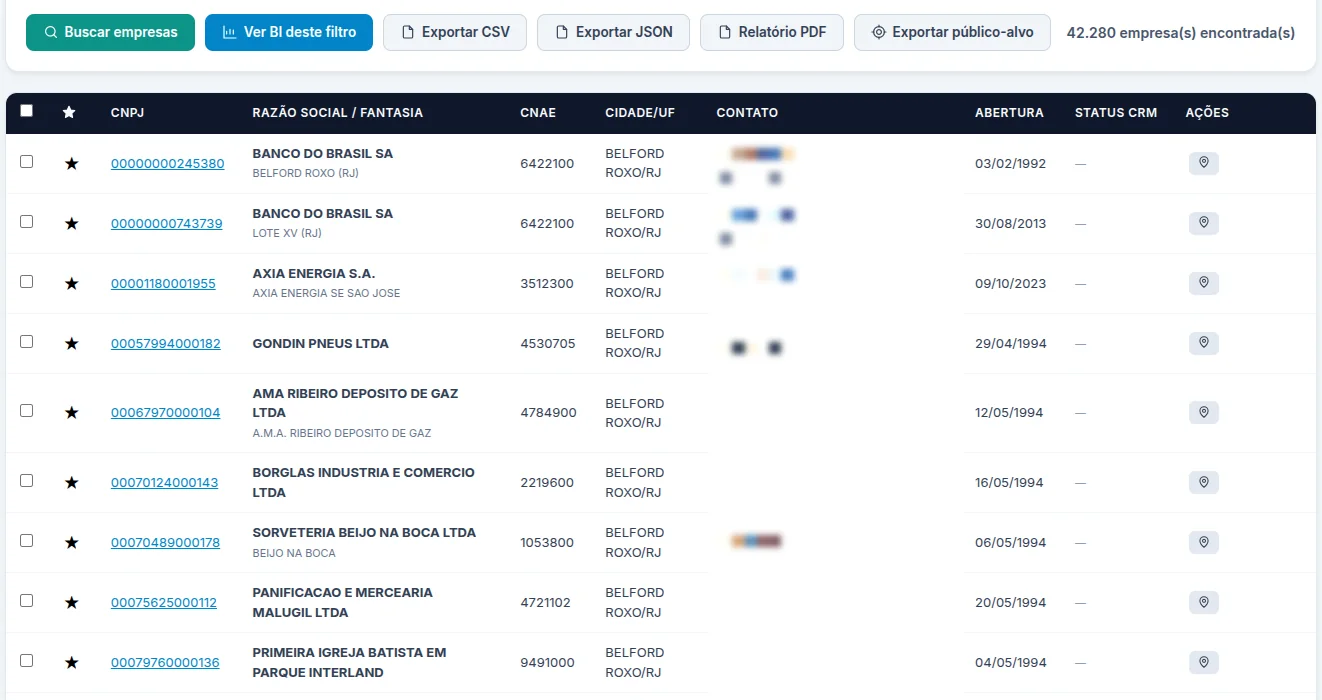
Task: Open map pin action for 03/02/1992 row
Action: pos(1204,163)
